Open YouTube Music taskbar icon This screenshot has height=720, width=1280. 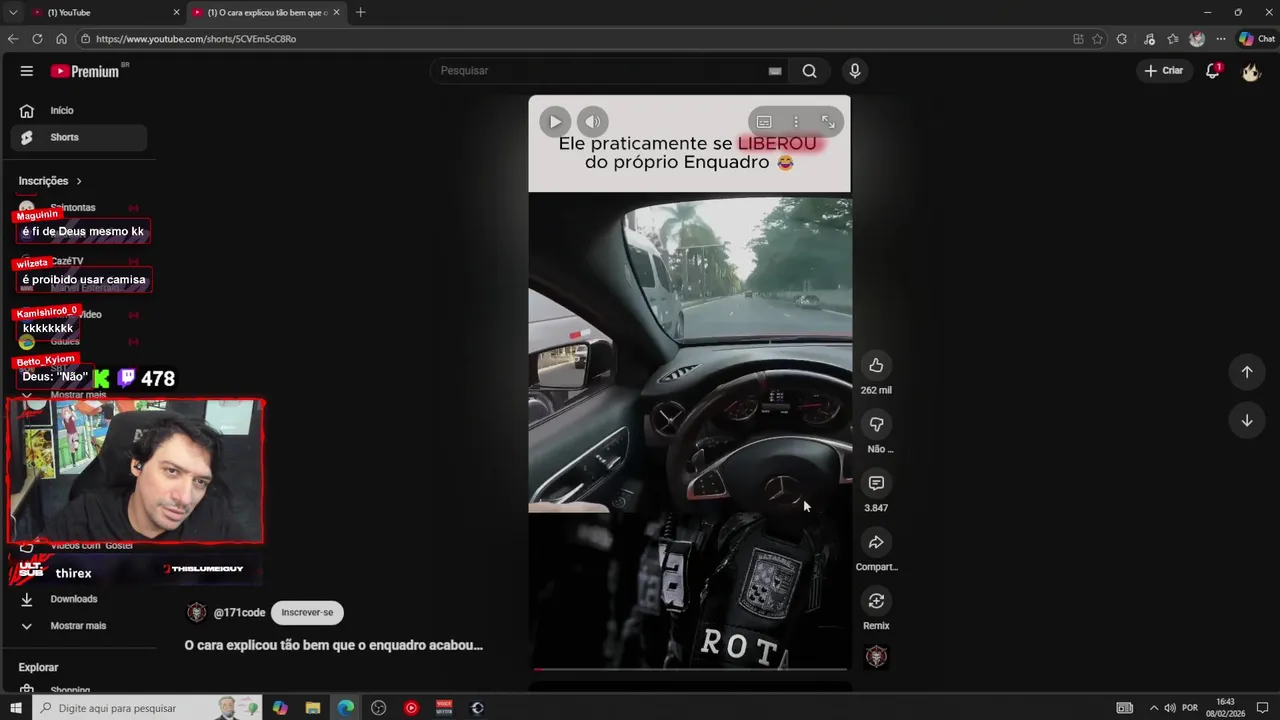tap(411, 708)
